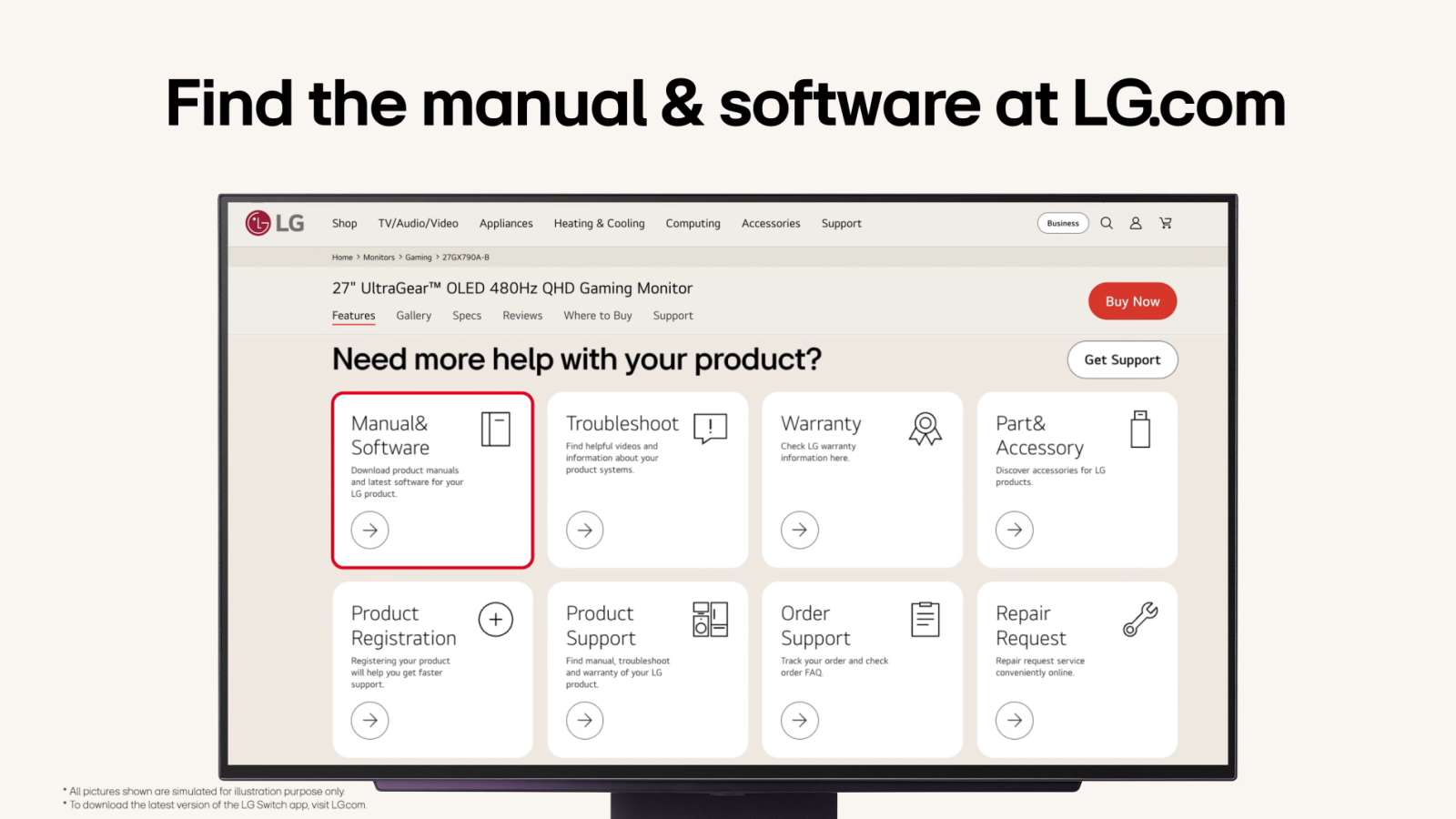This screenshot has width=1456, height=819.
Task: Click the search magnifier icon
Action: click(x=1107, y=223)
